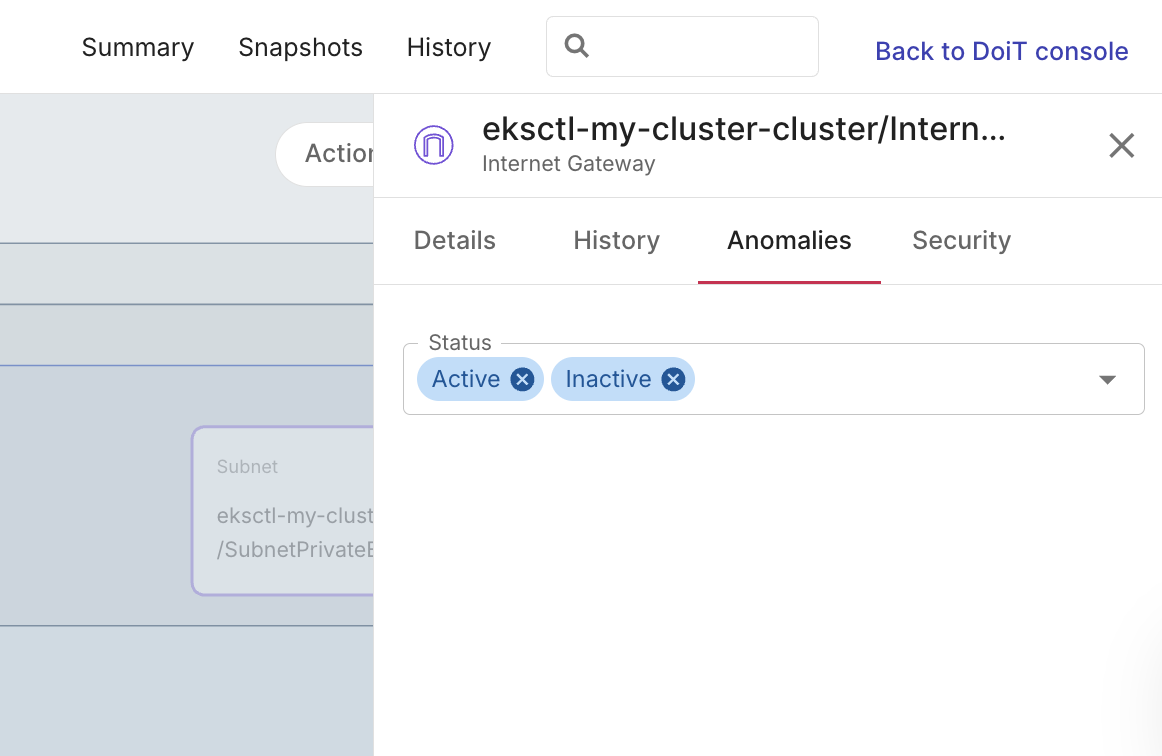Select the Inactive chip label
The height and width of the screenshot is (756, 1162).
pyautogui.click(x=608, y=379)
